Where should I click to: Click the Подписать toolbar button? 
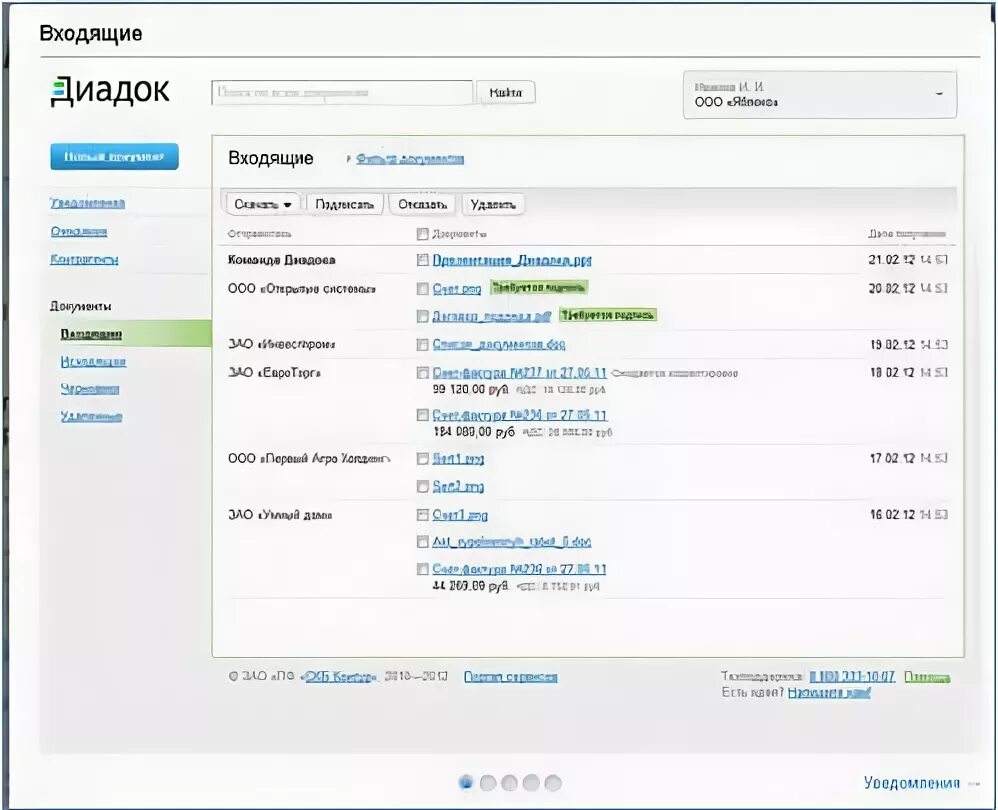coord(344,204)
